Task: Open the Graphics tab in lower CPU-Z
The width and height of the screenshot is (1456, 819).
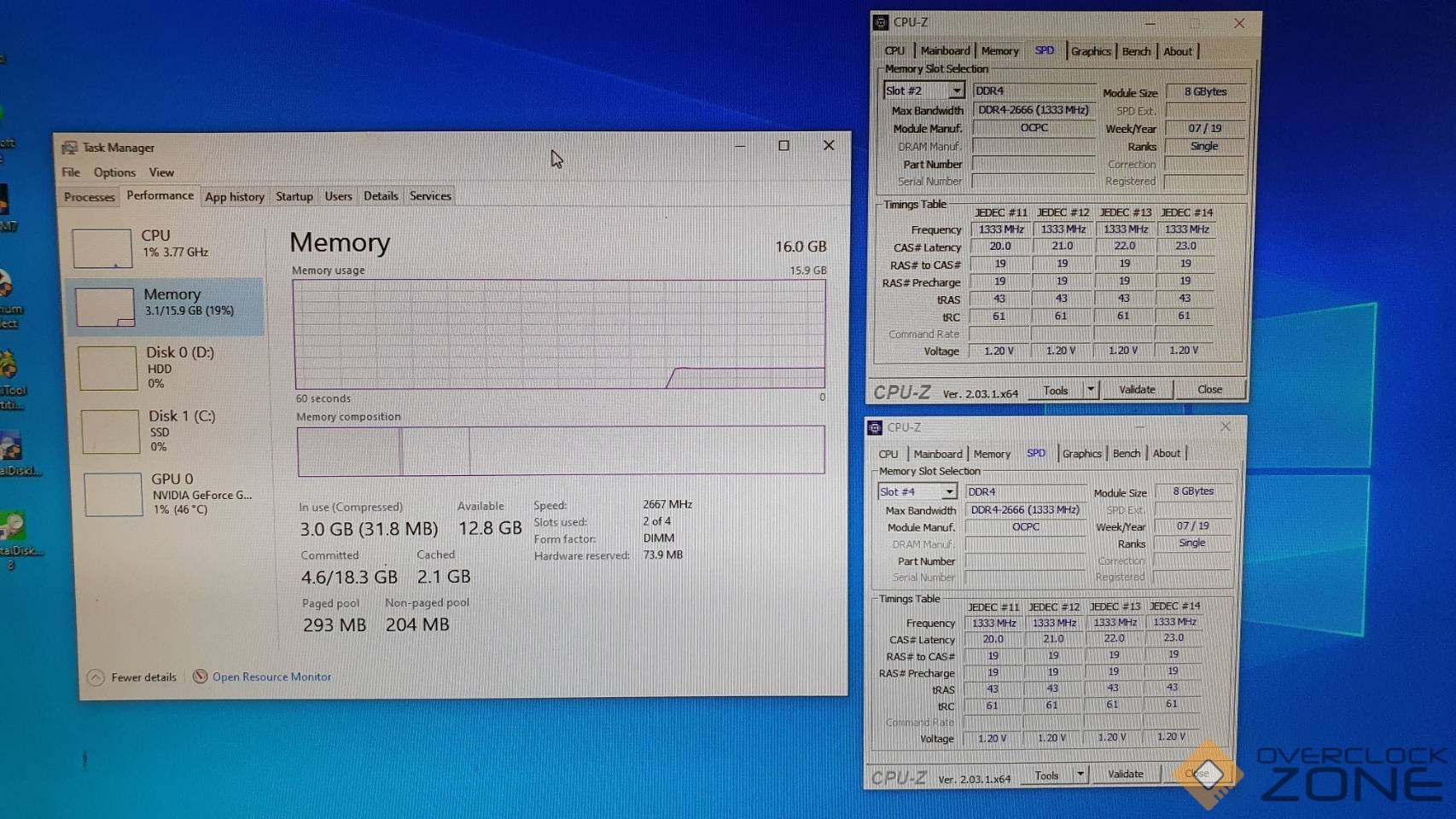Action: [x=1082, y=454]
